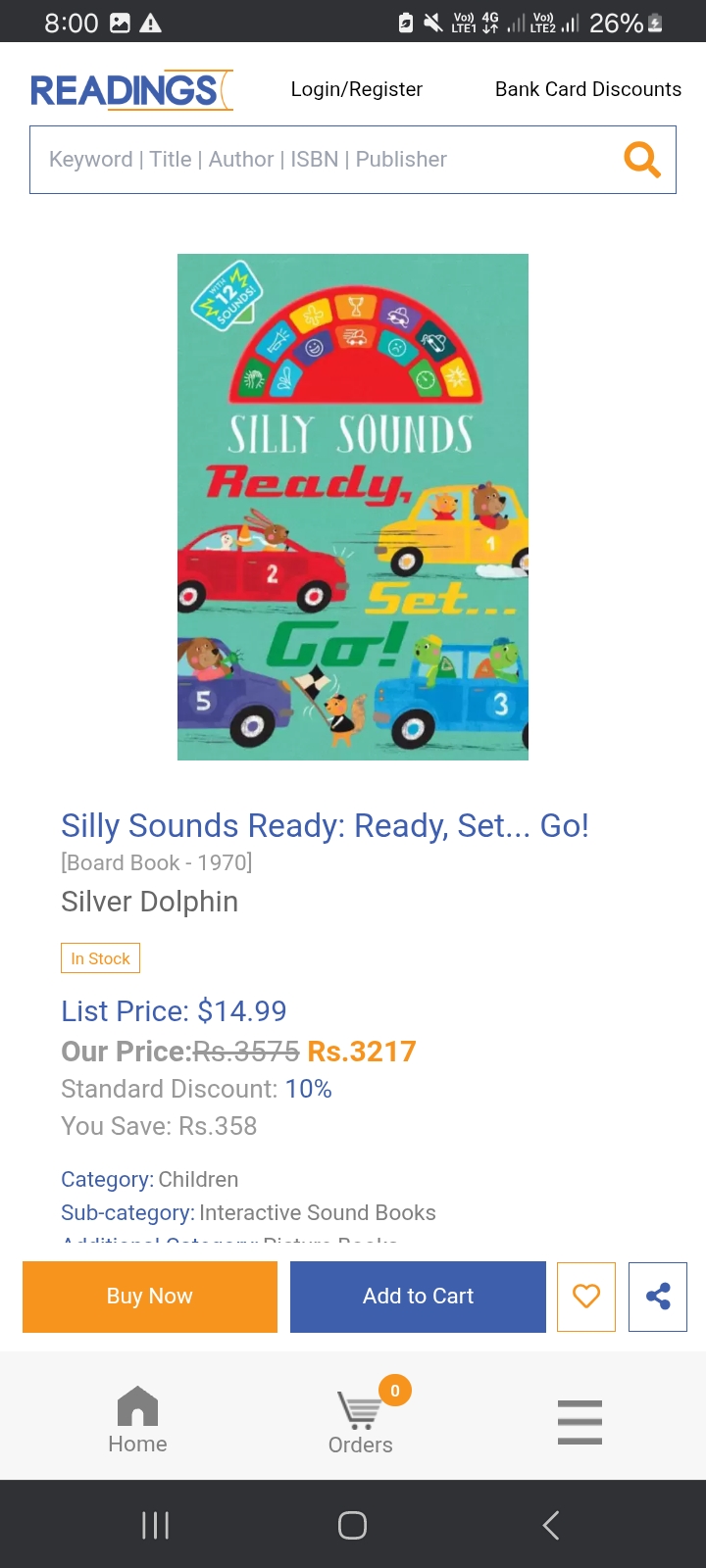Tap Android back navigation arrow
Image resolution: width=706 pixels, height=1568 pixels.
coord(551,1525)
